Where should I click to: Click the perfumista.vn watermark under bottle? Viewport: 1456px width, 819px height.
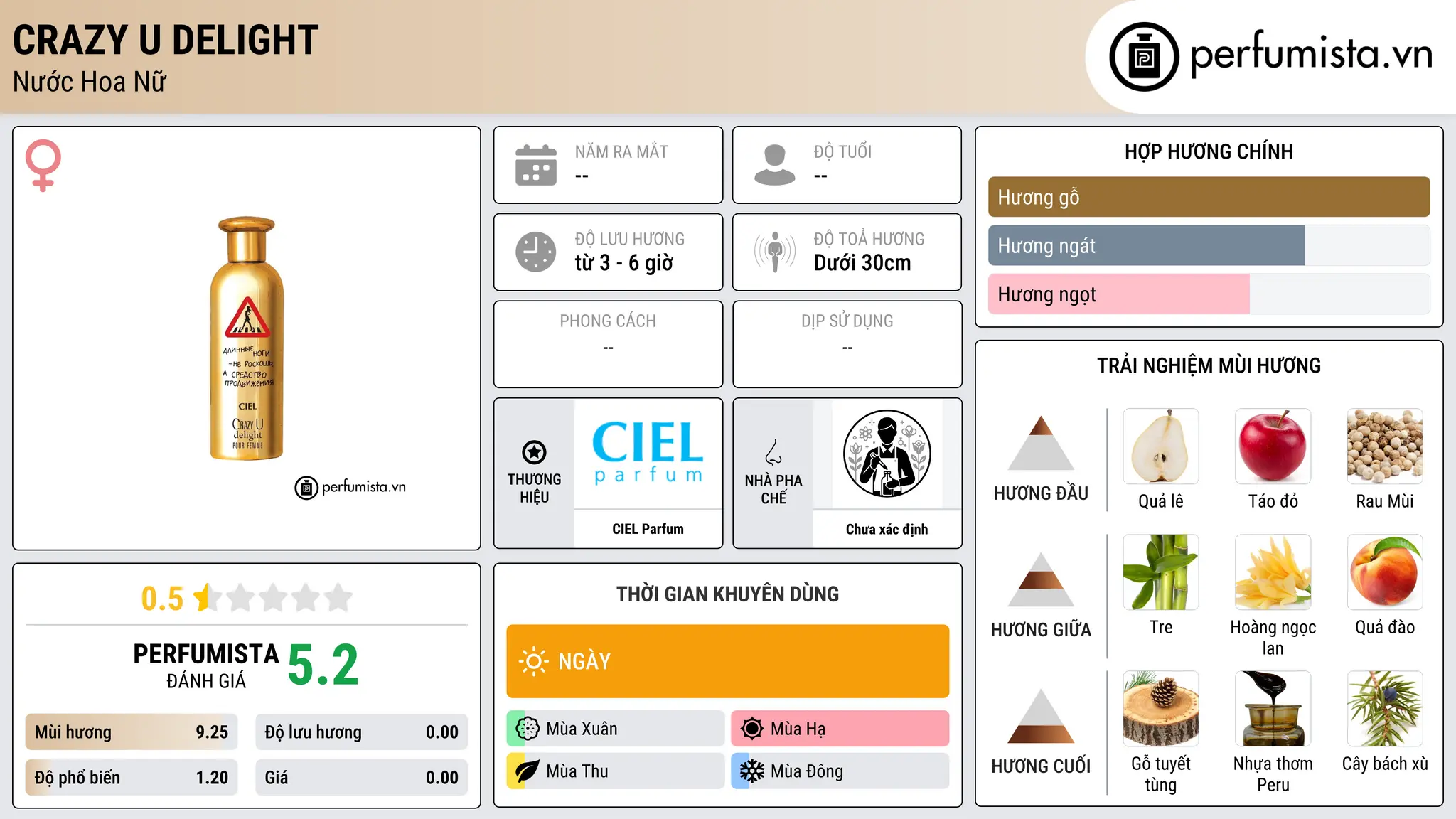[350, 487]
